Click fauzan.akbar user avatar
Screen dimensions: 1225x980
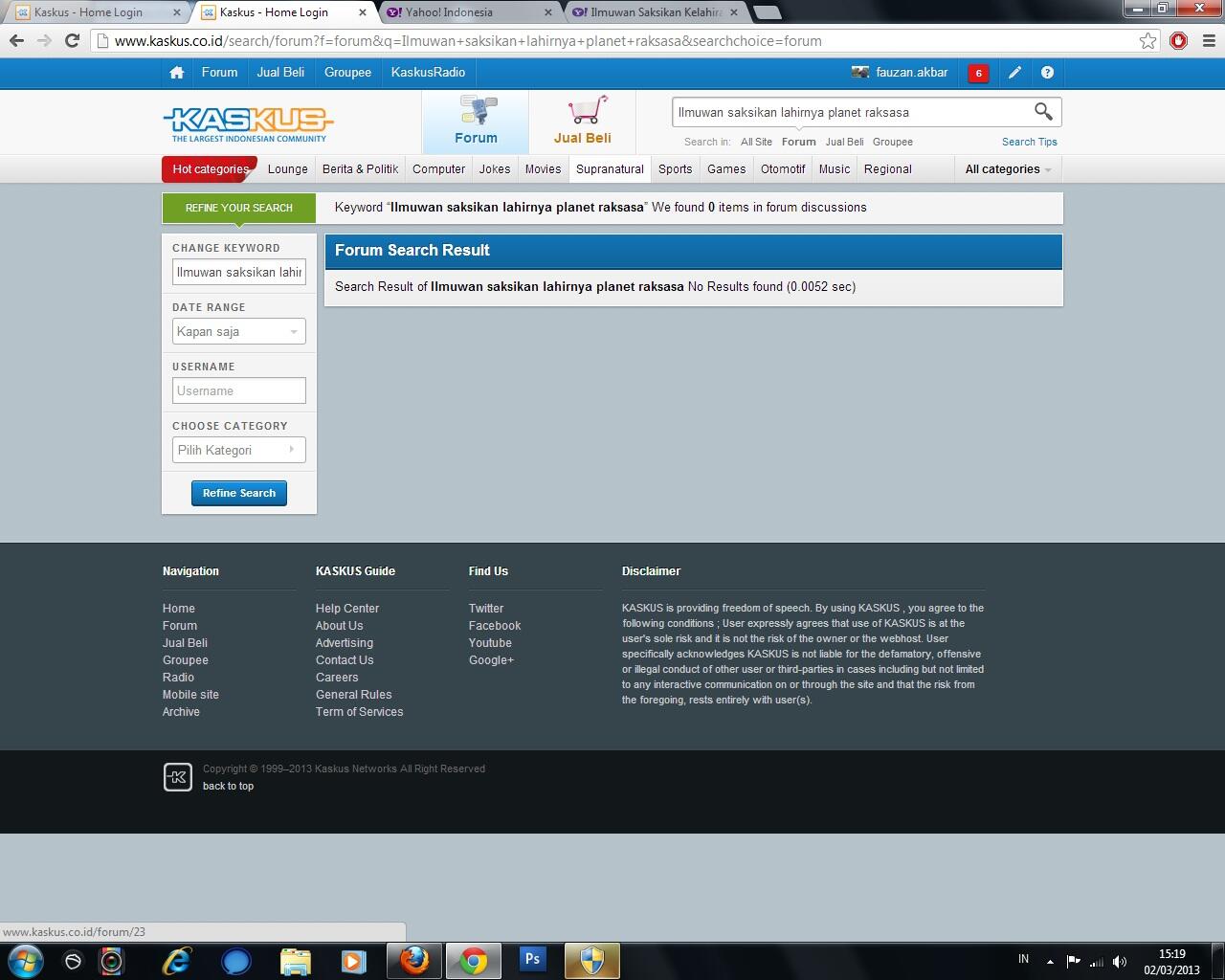859,73
